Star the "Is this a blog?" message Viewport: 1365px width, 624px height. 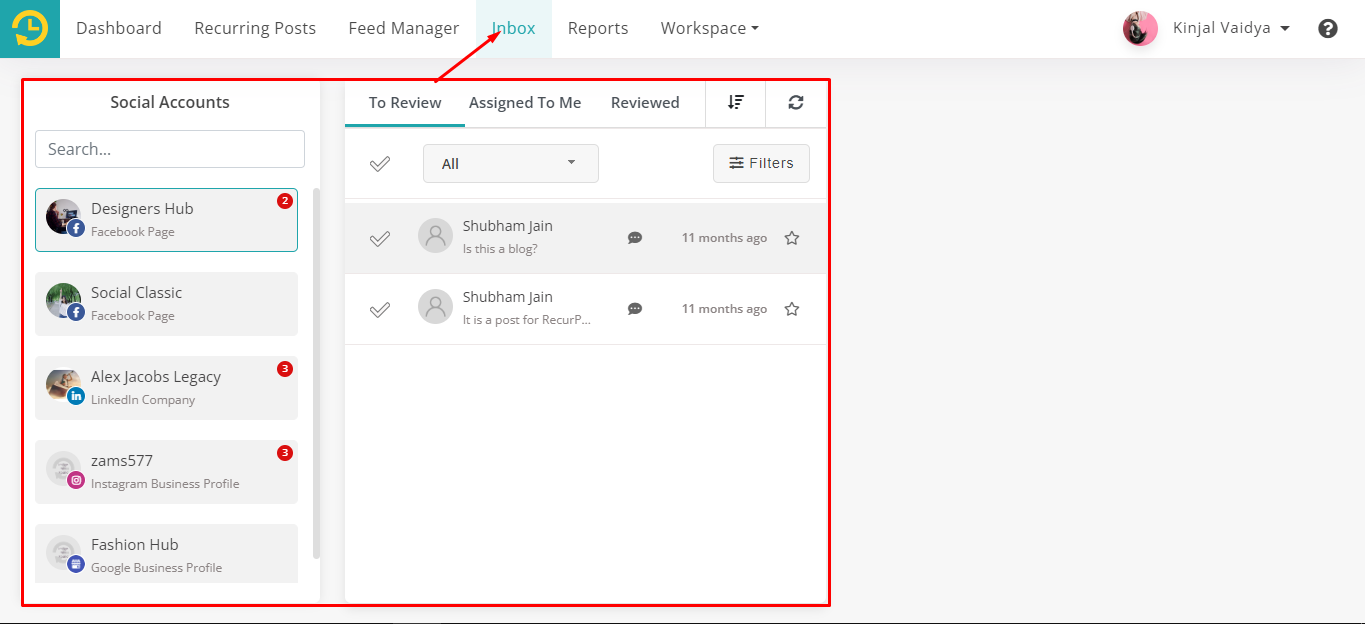pos(792,238)
